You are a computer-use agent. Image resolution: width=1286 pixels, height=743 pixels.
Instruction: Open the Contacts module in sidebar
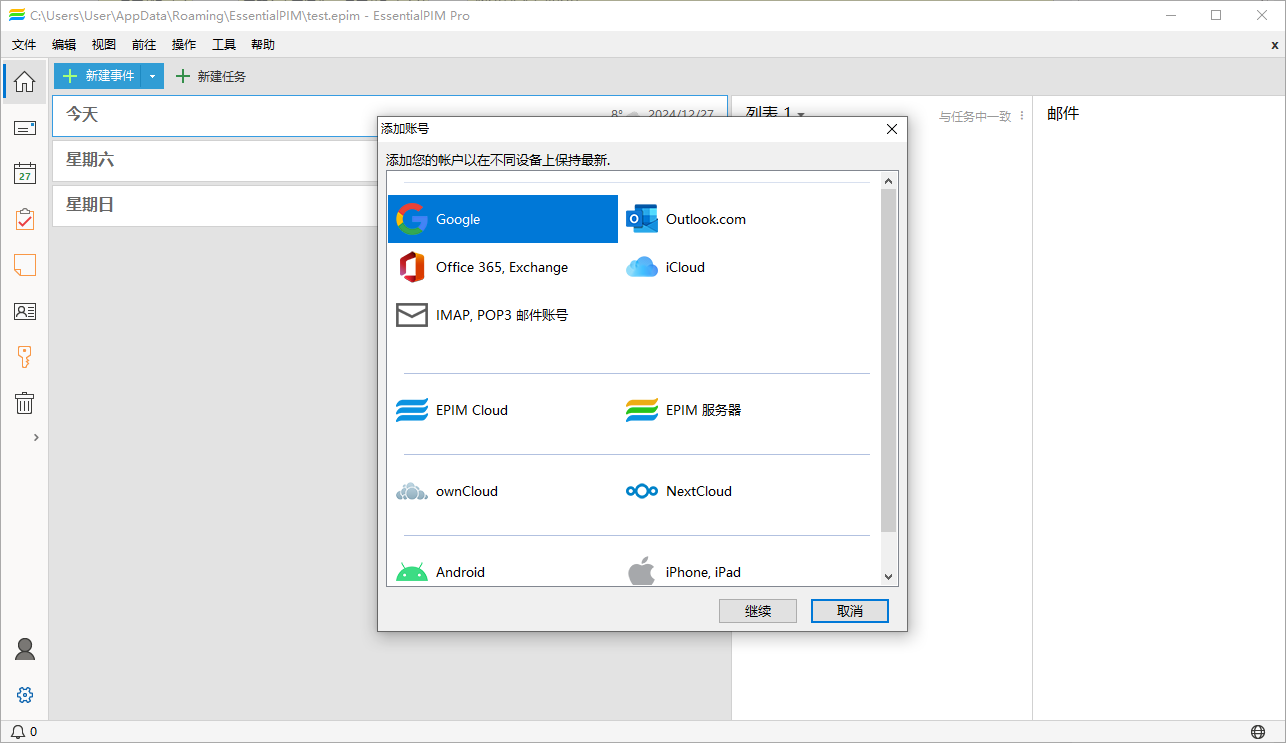pos(24,311)
